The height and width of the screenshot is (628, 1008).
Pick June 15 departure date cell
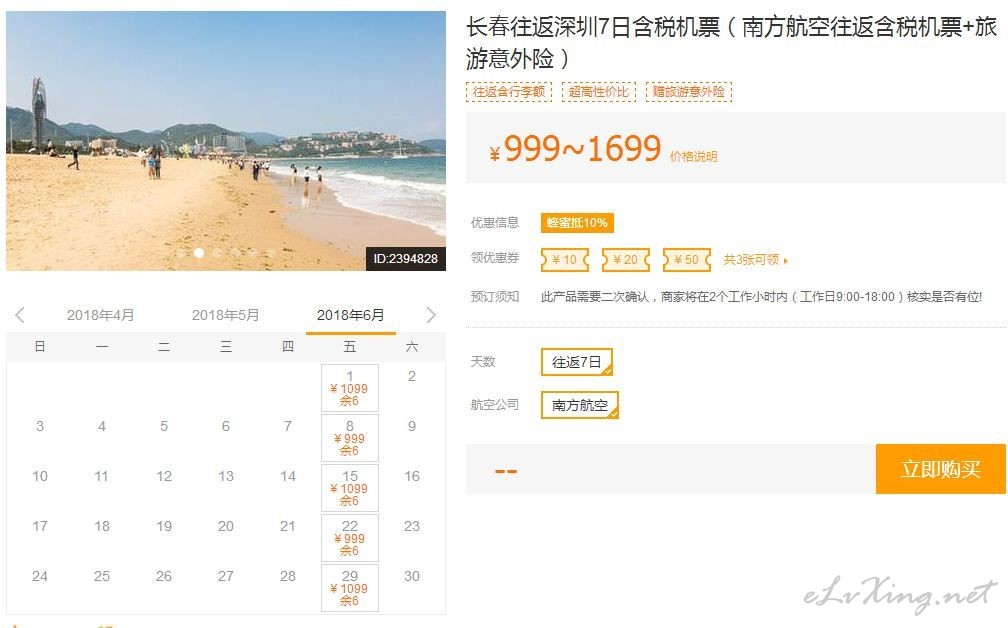(350, 488)
